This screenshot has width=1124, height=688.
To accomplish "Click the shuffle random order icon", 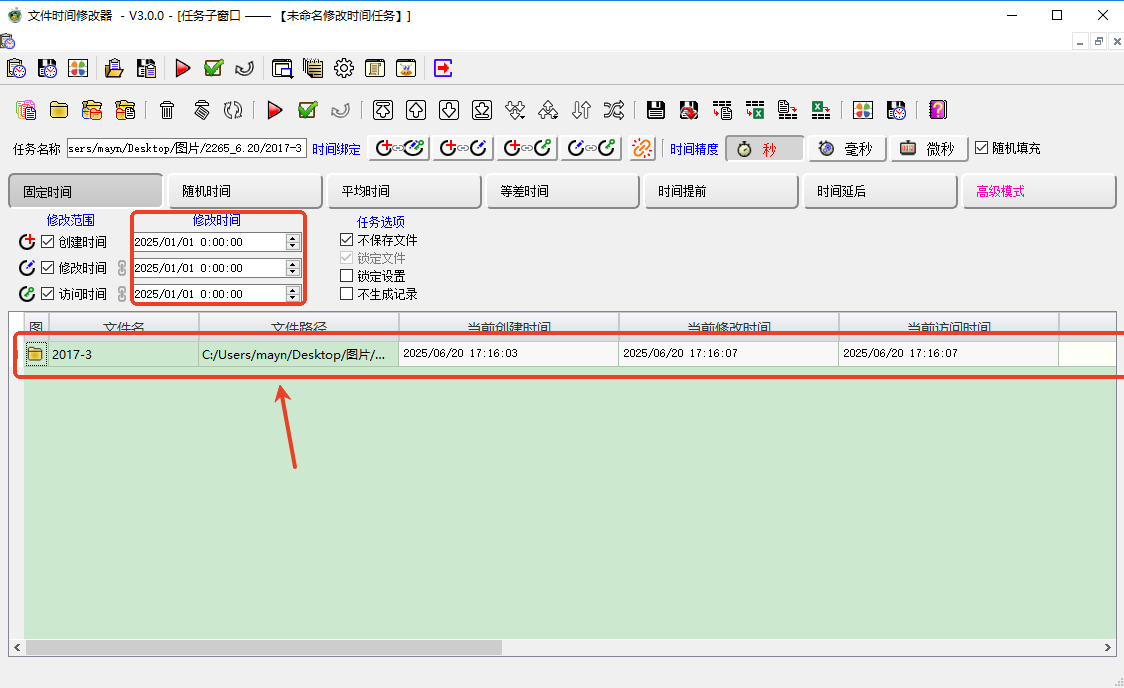I will click(613, 110).
